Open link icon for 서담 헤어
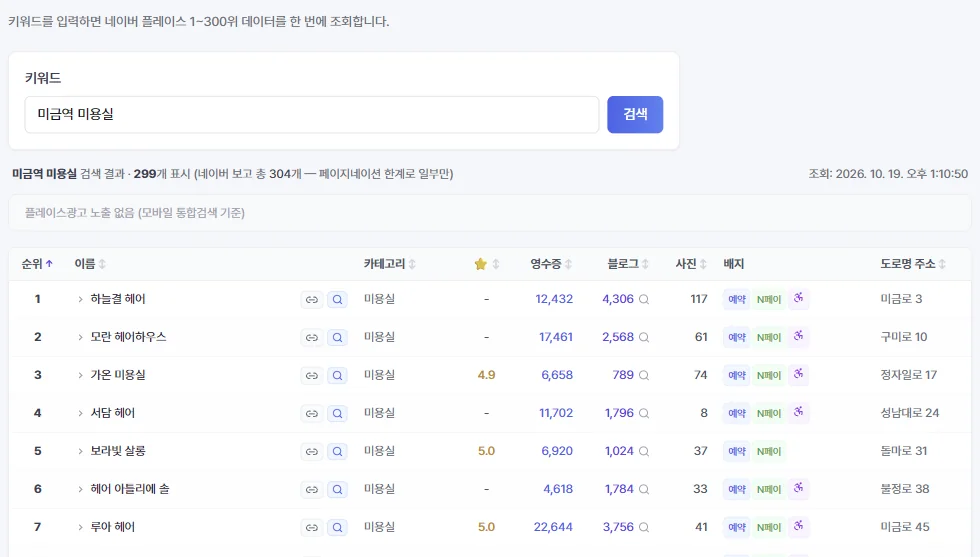 click(312, 413)
